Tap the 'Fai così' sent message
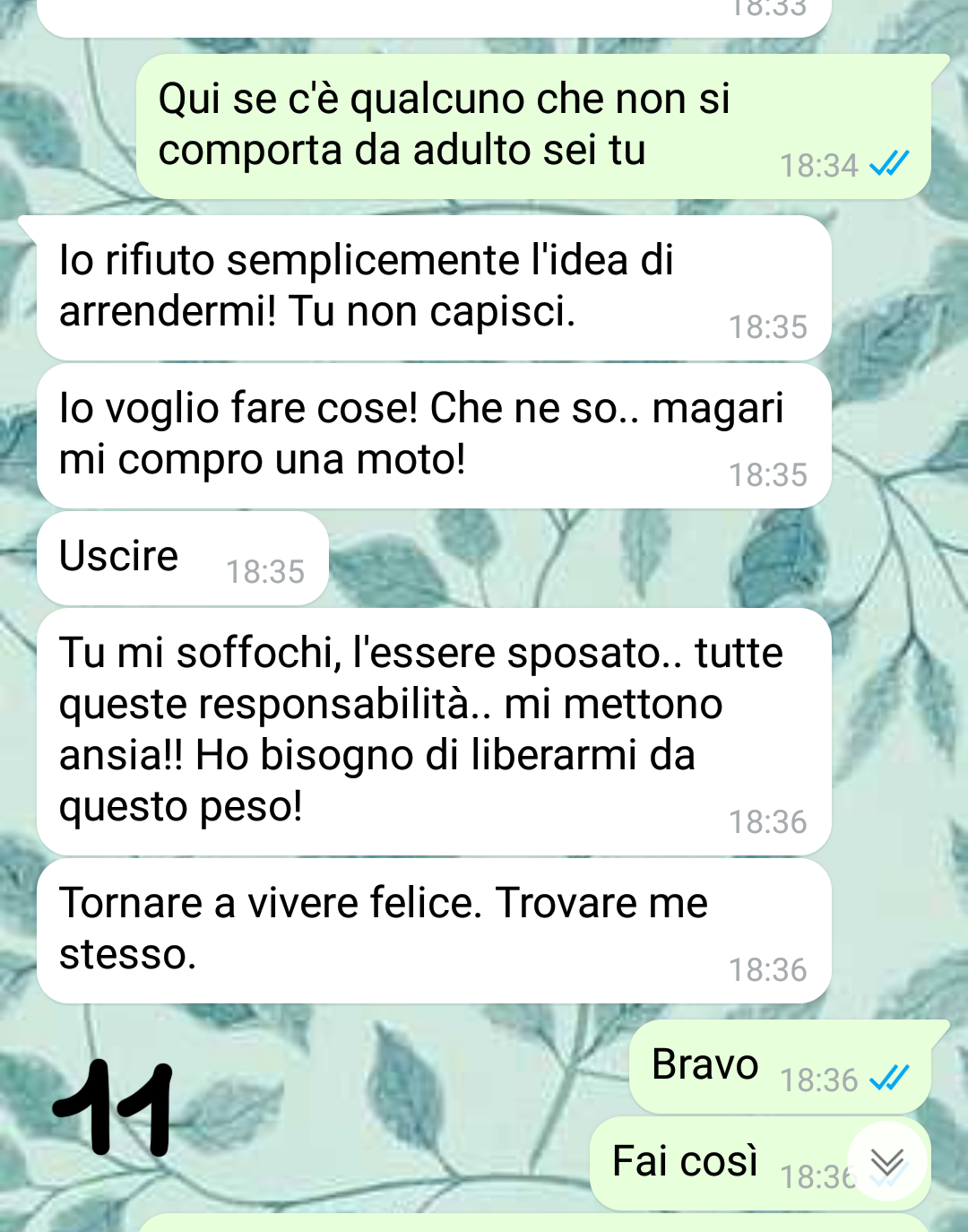968x1232 pixels. pyautogui.click(x=760, y=1163)
